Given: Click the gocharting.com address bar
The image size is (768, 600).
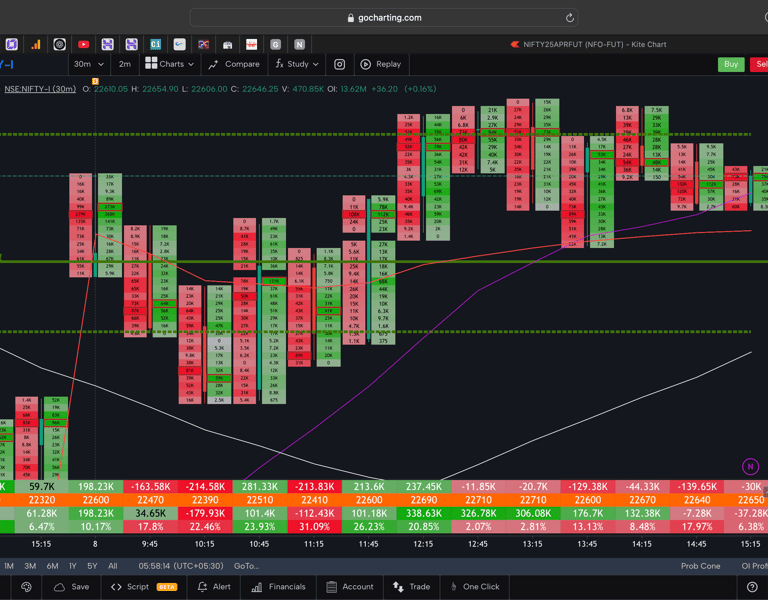Looking at the screenshot, I should click(x=384, y=18).
